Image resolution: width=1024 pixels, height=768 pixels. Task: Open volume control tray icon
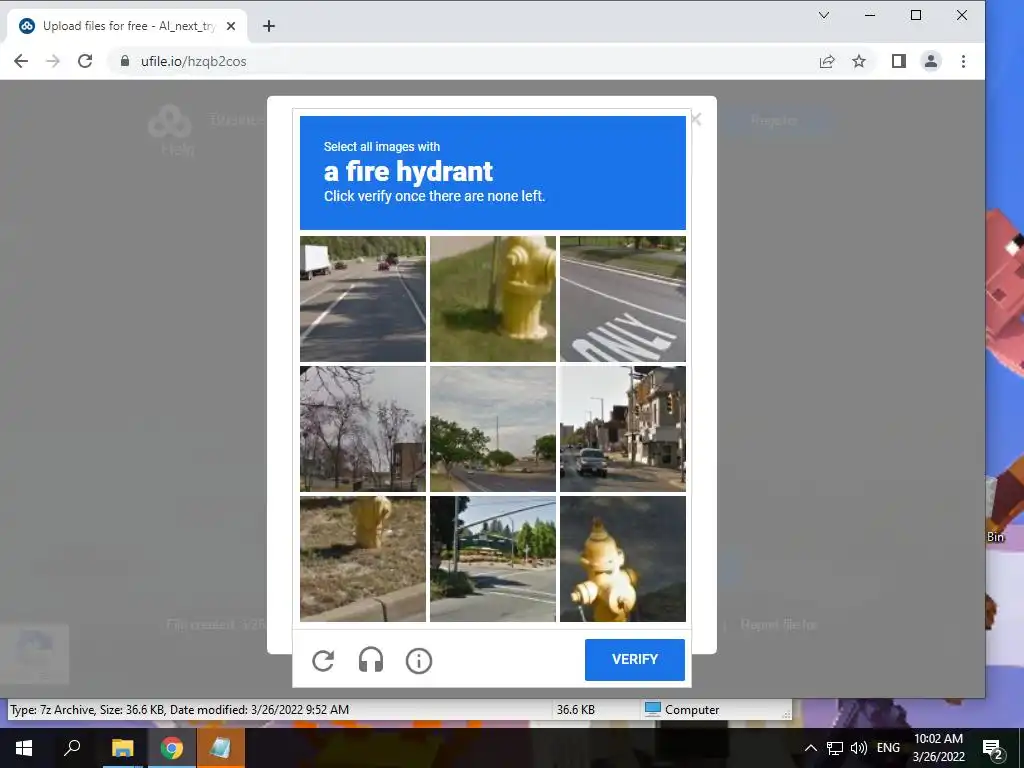859,748
